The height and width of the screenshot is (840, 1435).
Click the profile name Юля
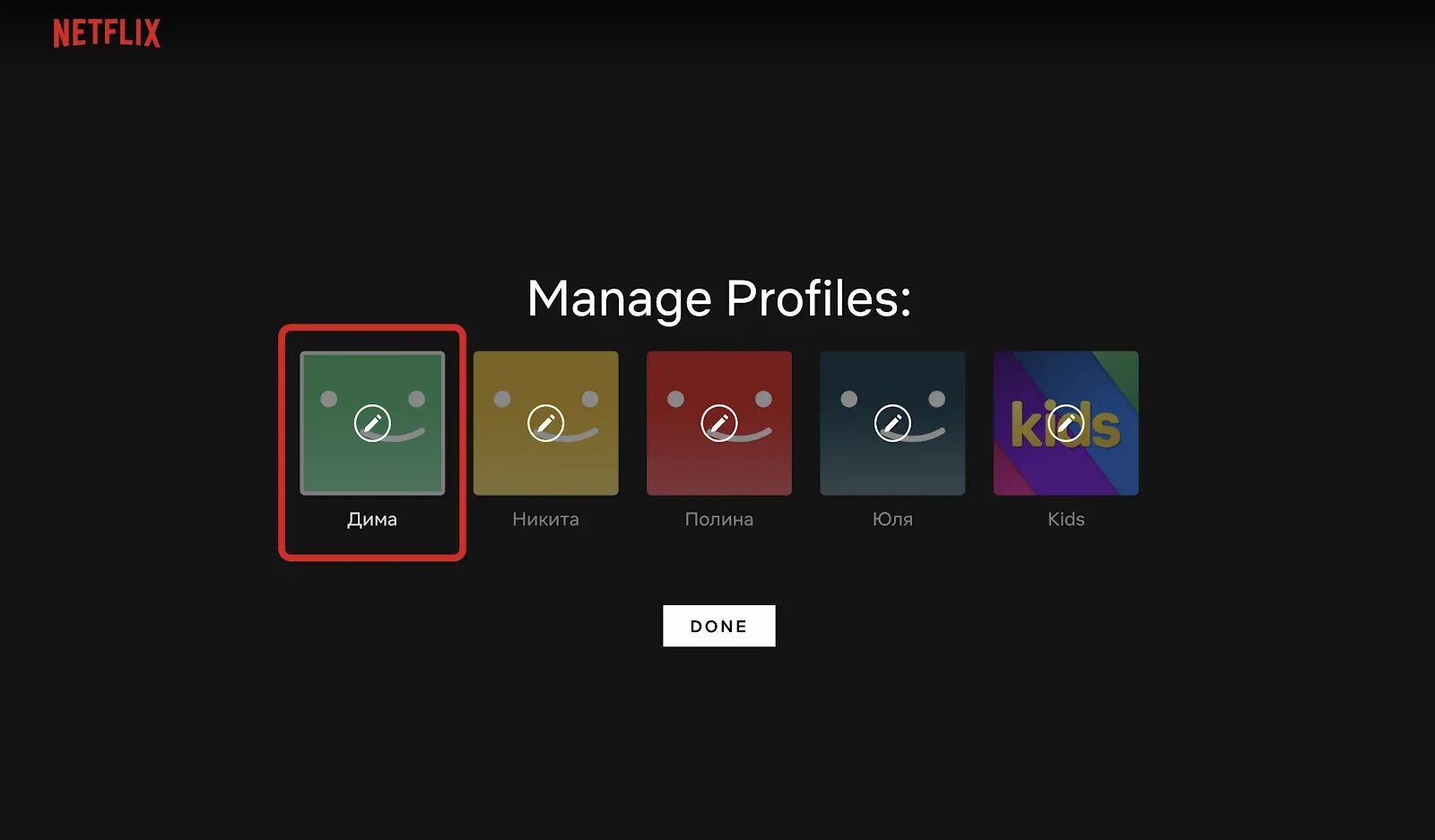coord(892,519)
